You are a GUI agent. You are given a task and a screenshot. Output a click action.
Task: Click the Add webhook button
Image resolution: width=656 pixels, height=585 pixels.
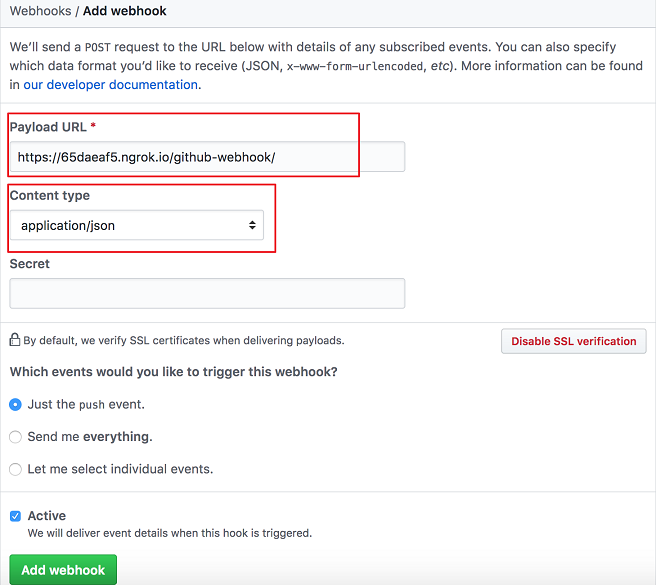tap(63, 570)
